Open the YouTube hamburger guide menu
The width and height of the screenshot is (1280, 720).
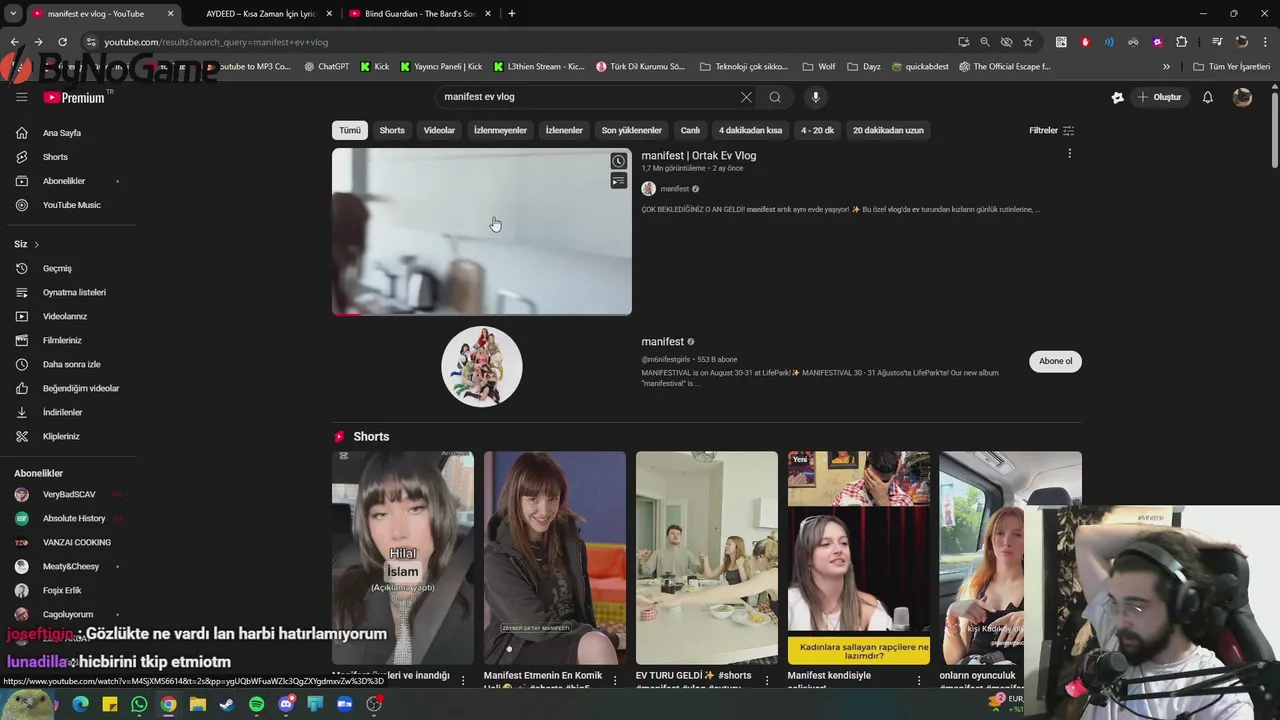tap(21, 97)
